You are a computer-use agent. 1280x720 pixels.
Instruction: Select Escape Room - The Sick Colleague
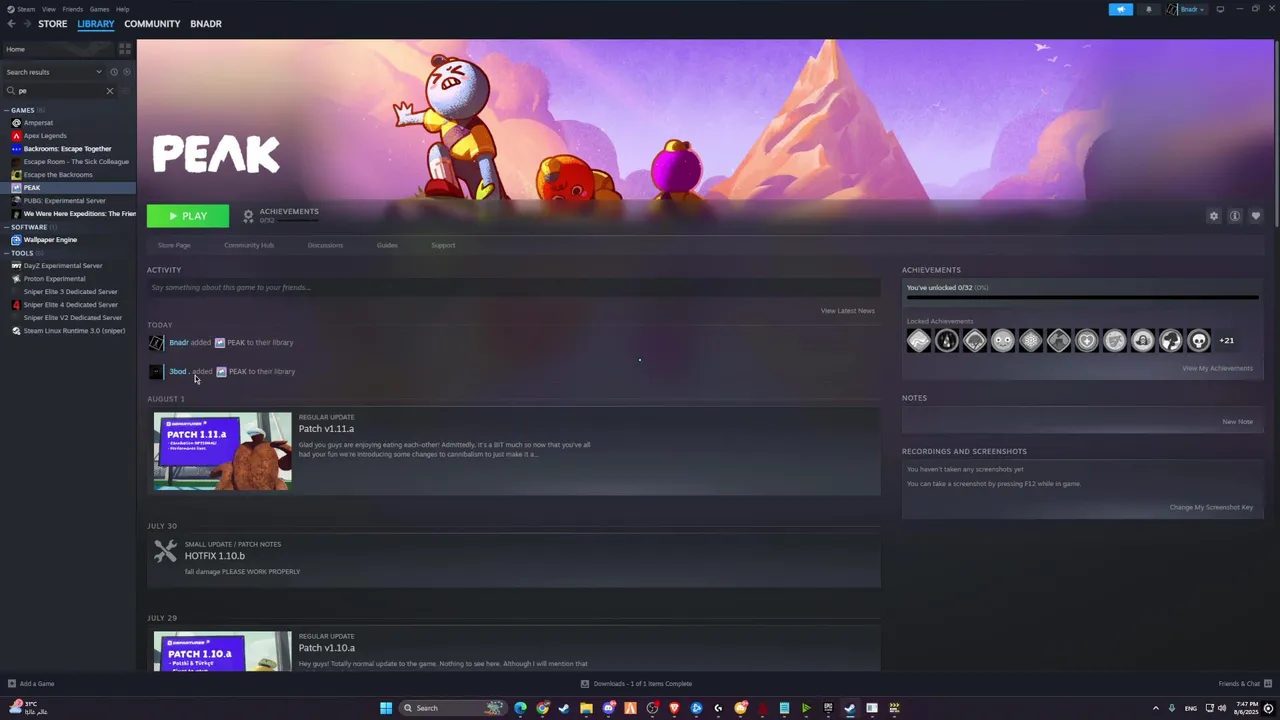click(76, 162)
